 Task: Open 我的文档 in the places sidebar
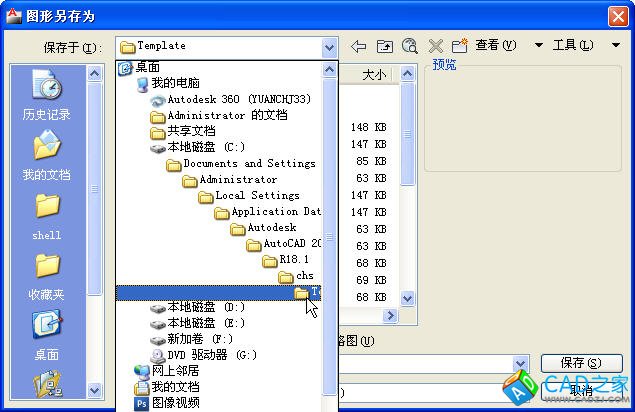tap(46, 155)
